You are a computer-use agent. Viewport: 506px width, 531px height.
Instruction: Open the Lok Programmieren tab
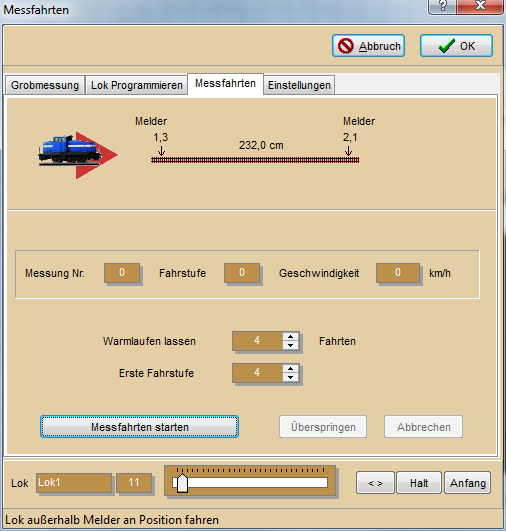coord(136,85)
